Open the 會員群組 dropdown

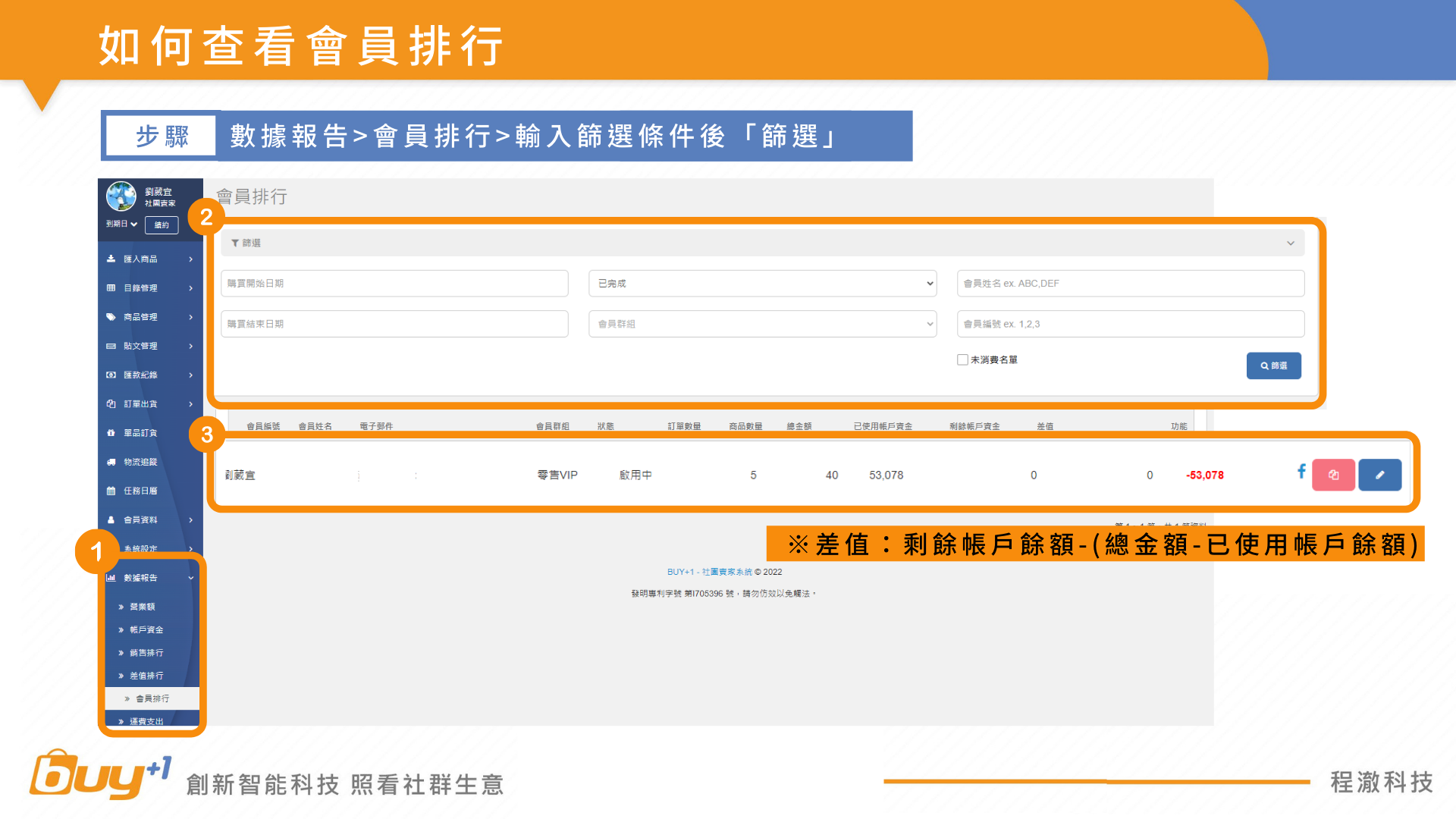[762, 324]
